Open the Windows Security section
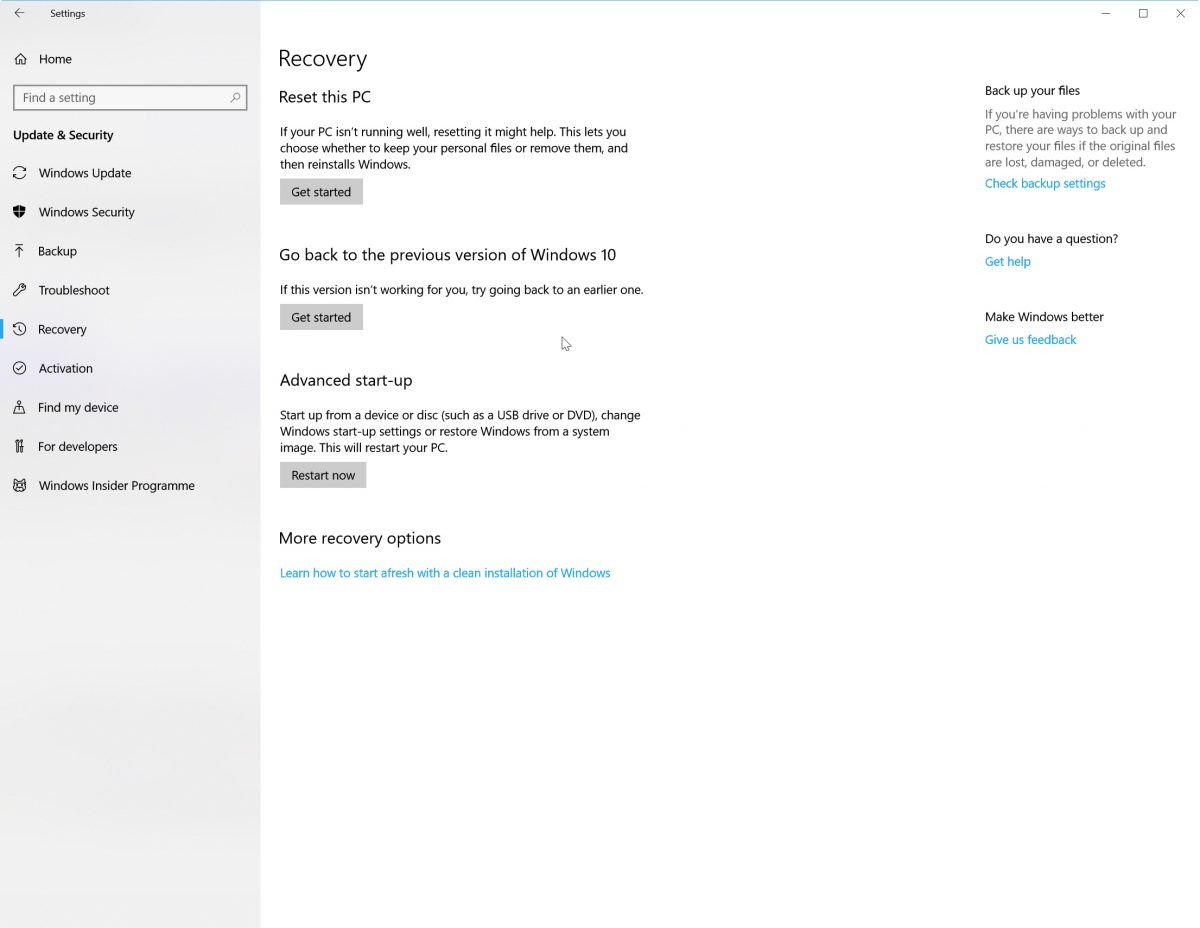The image size is (1200, 928). pos(130,212)
